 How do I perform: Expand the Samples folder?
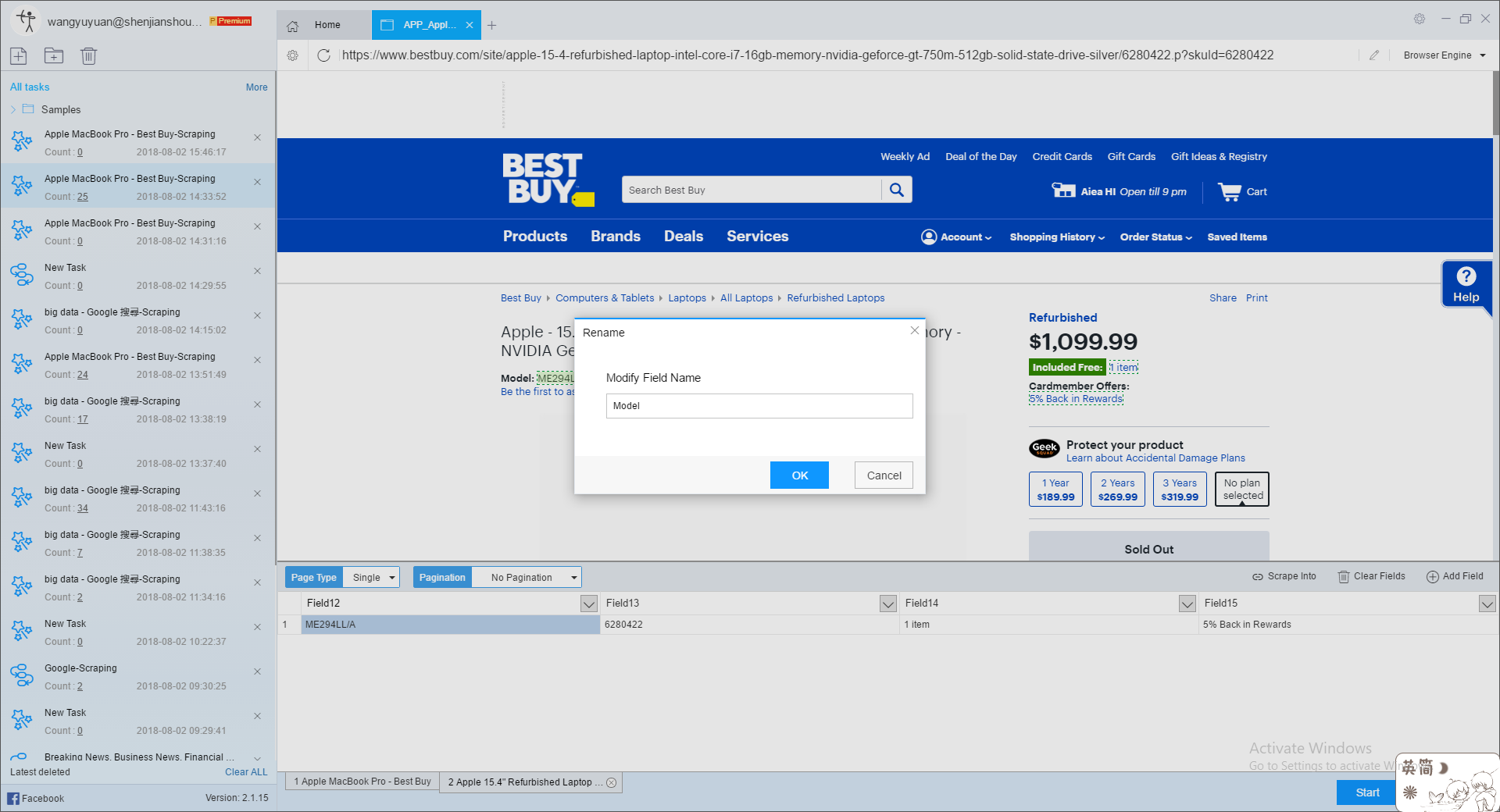13,109
